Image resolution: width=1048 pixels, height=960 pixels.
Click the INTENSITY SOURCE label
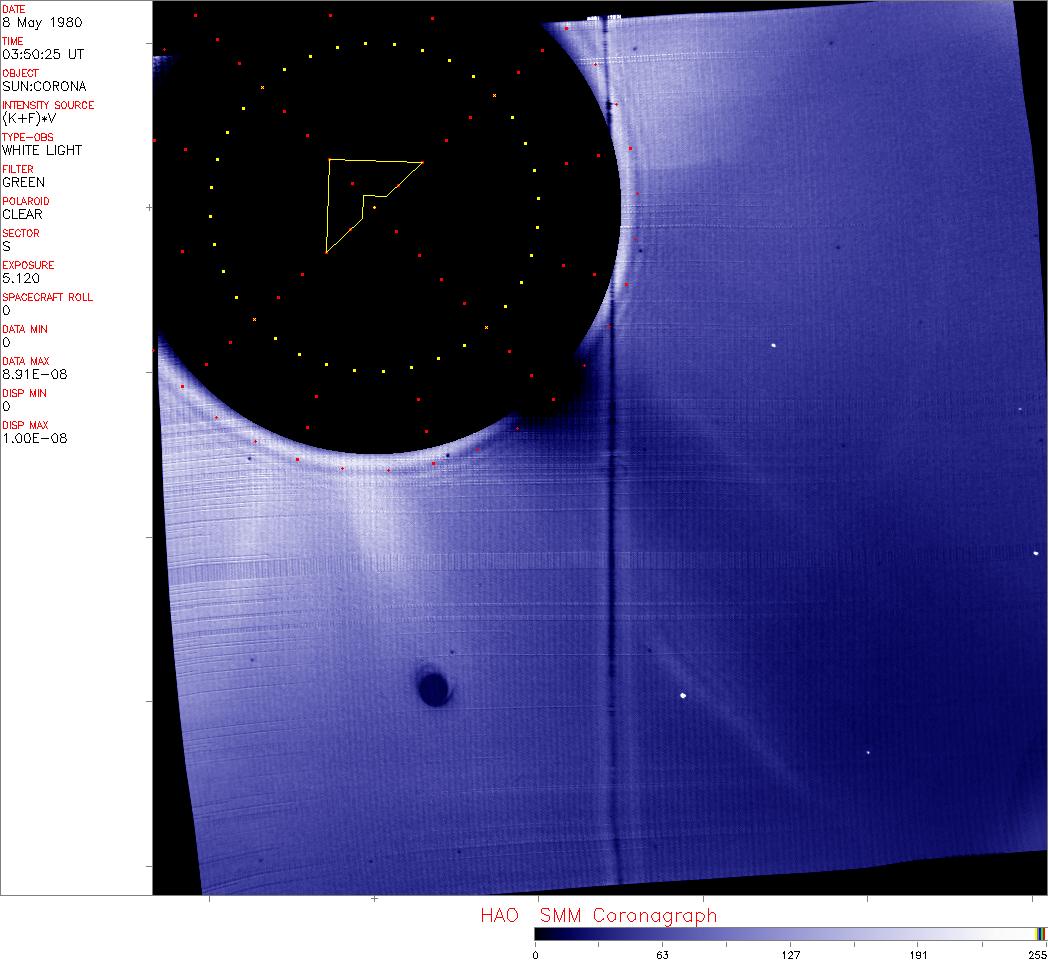tap(48, 105)
